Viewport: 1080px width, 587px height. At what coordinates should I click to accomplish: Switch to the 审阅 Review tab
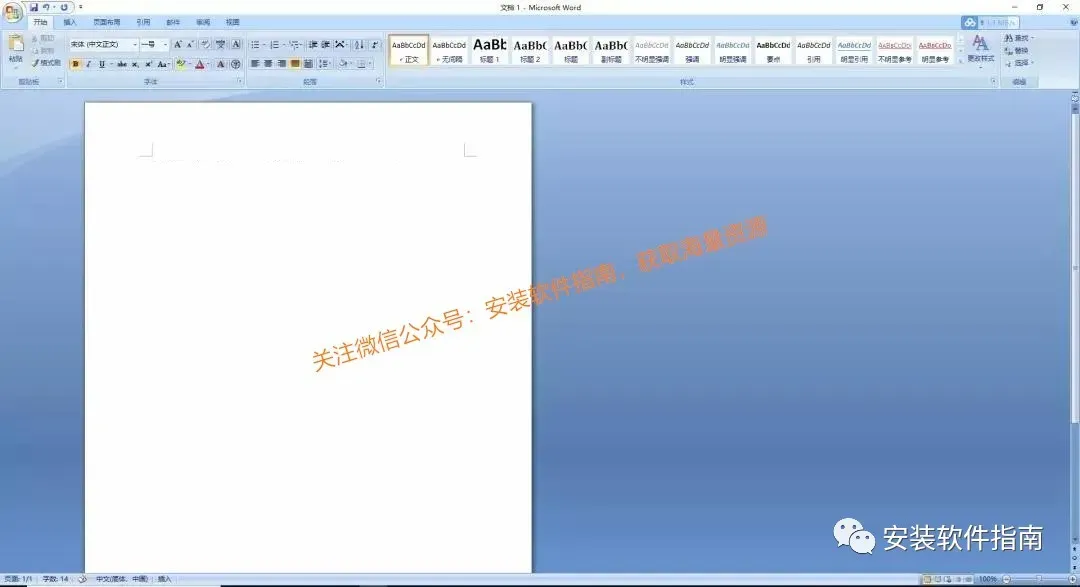pyautogui.click(x=203, y=23)
